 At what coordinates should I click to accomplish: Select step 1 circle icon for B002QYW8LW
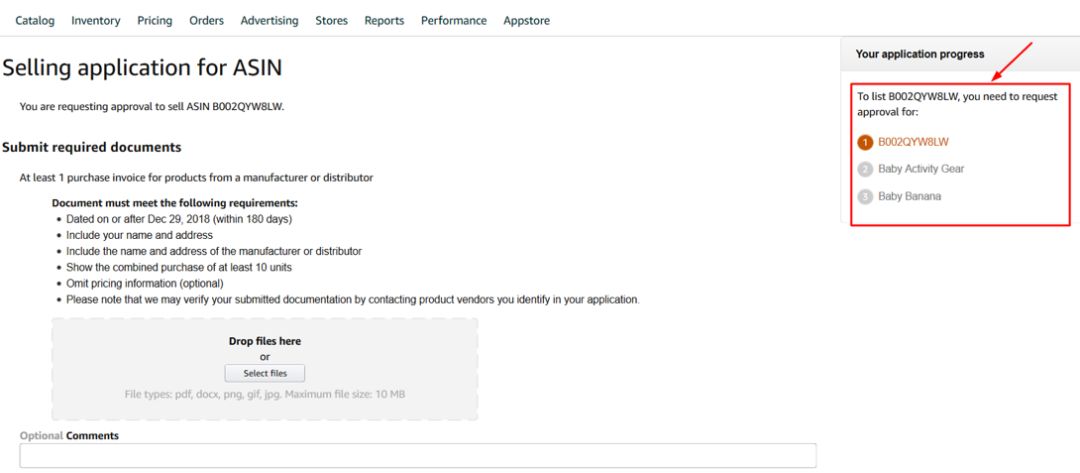pos(865,143)
